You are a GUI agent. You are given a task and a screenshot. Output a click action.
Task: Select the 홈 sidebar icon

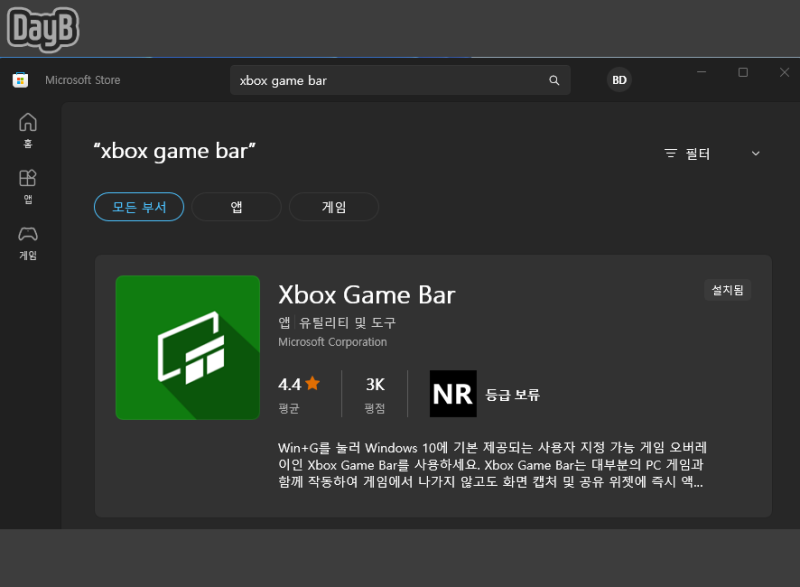(x=28, y=125)
